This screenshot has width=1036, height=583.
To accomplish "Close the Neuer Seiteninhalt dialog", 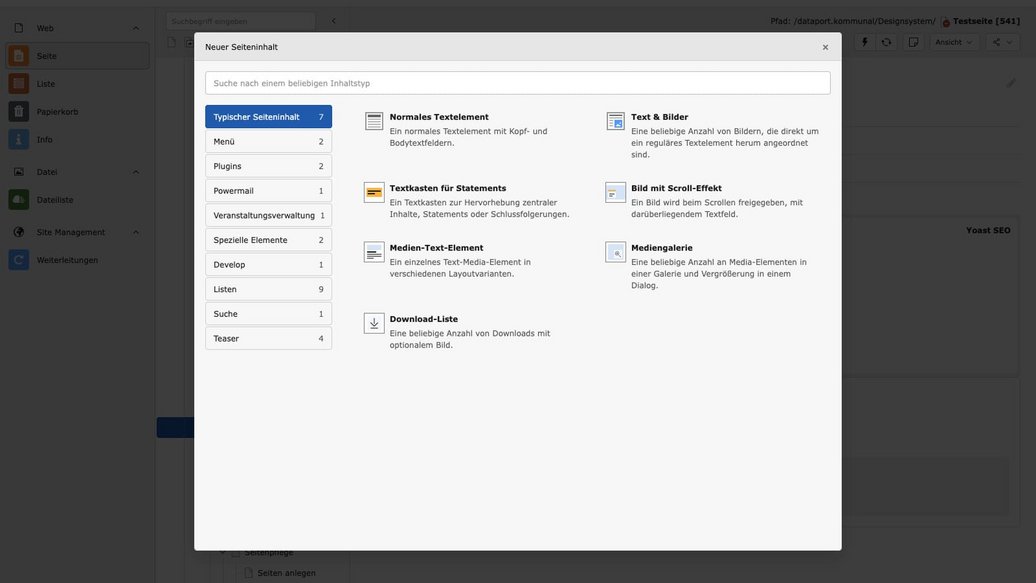I will coord(825,47).
